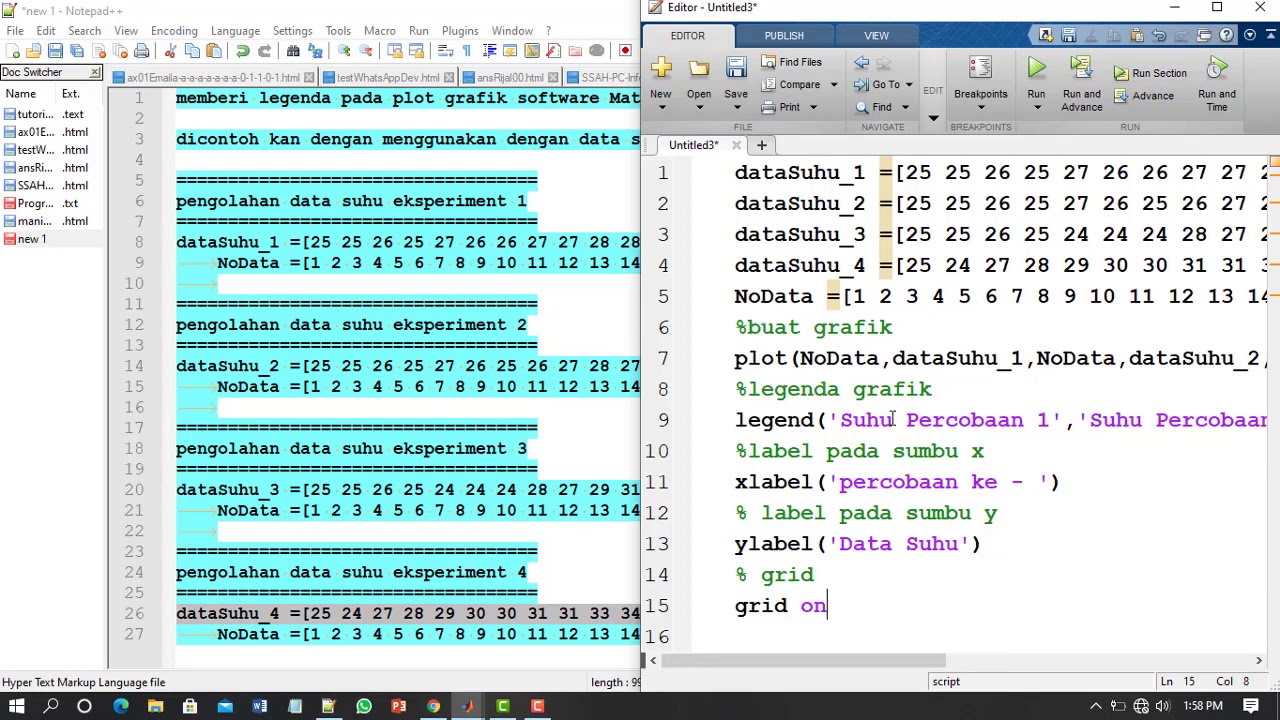Viewport: 1280px width, 720px height.
Task: Select testWhatsAppDev.html tab in Notepad++
Action: pyautogui.click(x=388, y=78)
